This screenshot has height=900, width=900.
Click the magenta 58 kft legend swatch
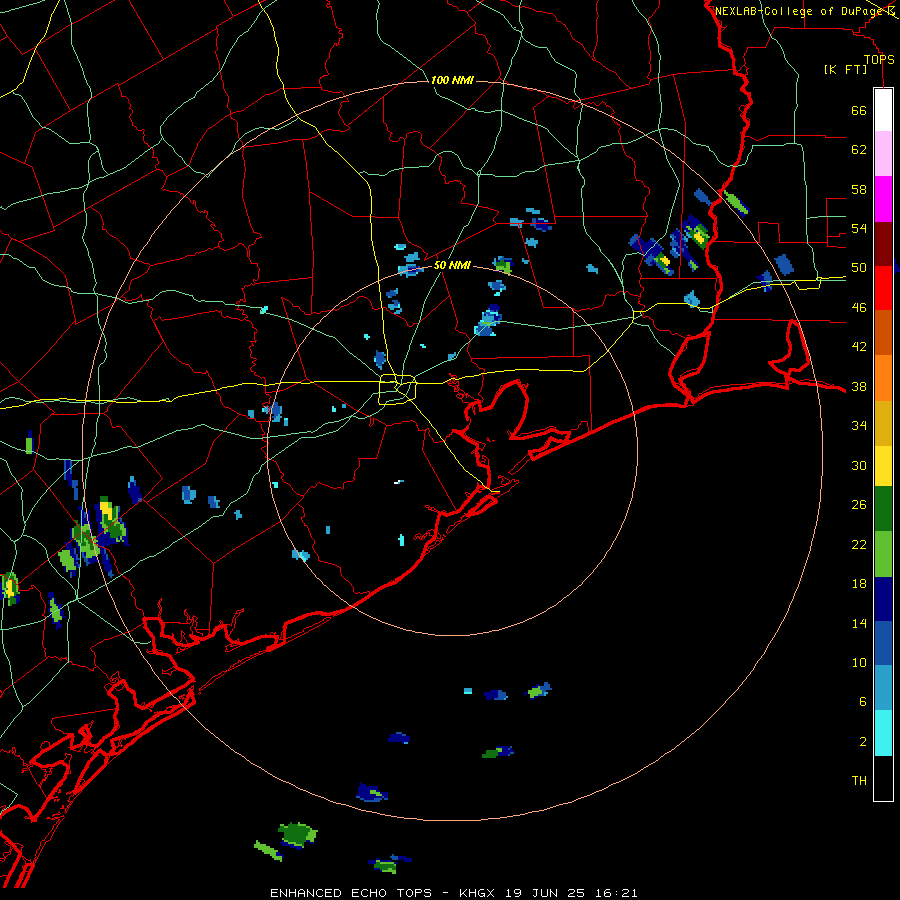tap(883, 199)
